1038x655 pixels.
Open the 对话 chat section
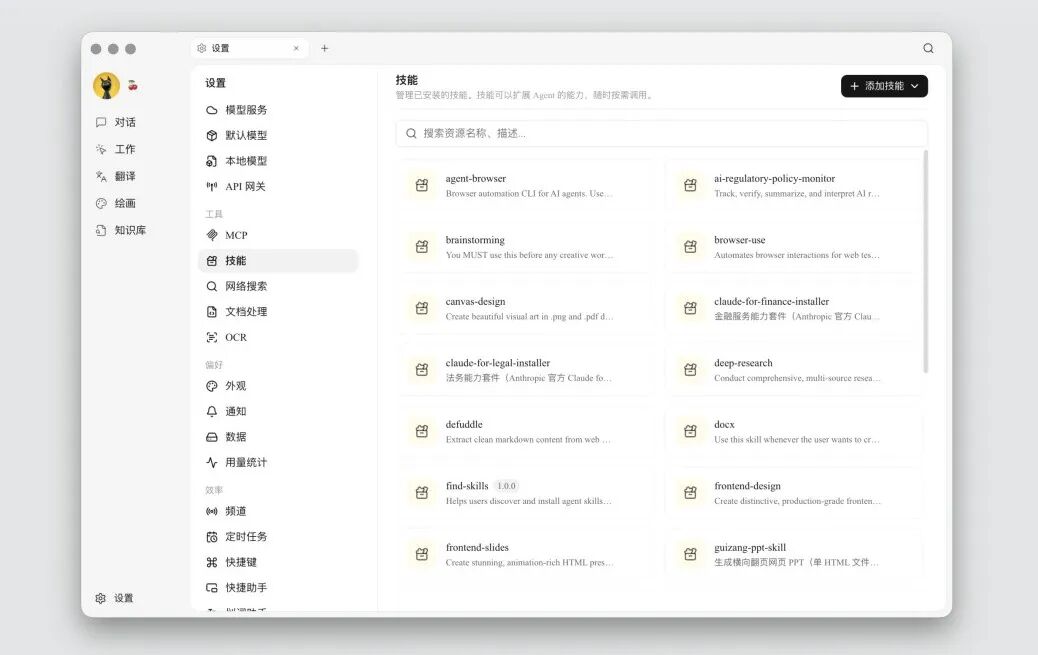point(116,123)
